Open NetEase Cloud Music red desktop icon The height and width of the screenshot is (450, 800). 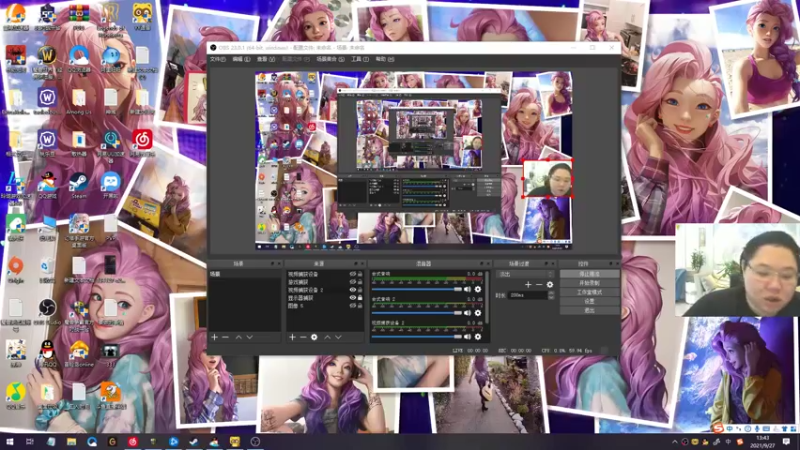[142, 143]
